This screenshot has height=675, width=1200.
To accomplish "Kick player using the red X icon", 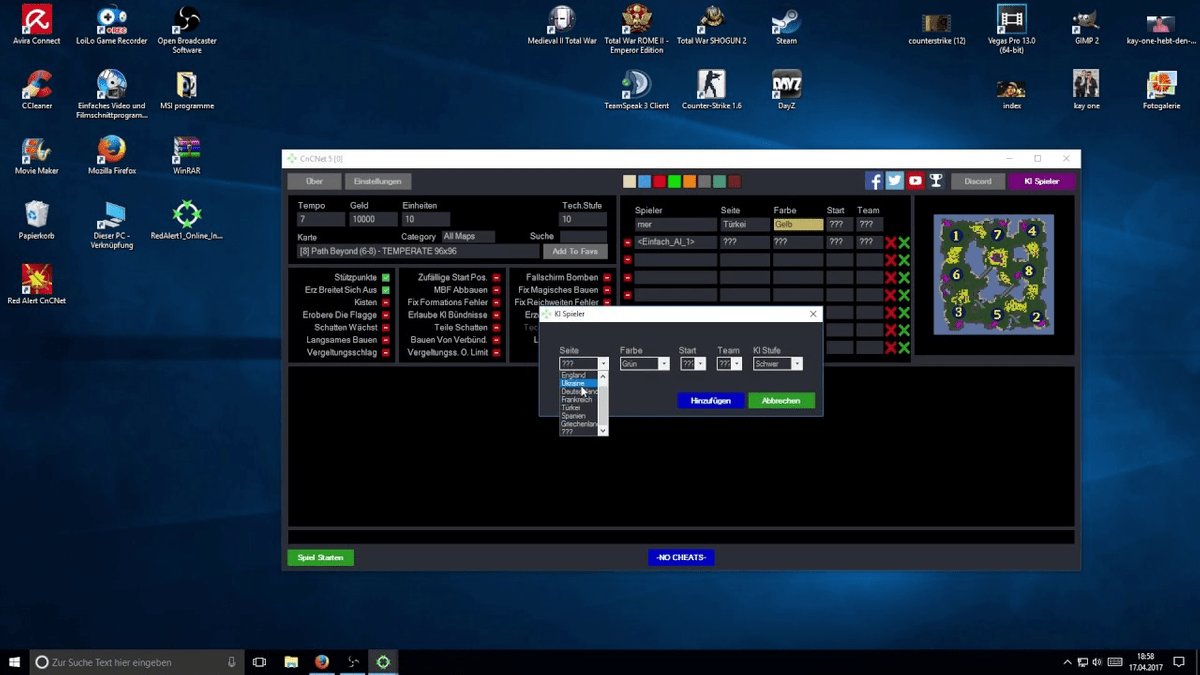I will click(893, 241).
